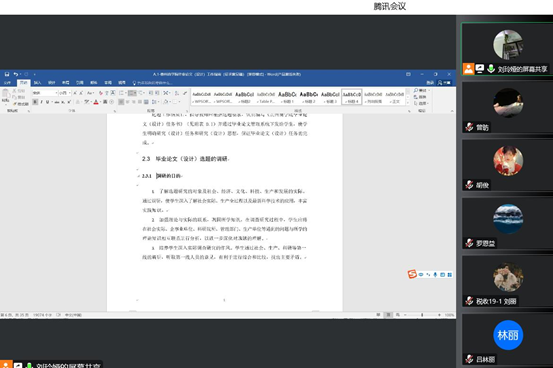Image resolution: width=553 pixels, height=368 pixels.
Task: Click the Format Painter brush icon
Action: (x=15, y=104)
